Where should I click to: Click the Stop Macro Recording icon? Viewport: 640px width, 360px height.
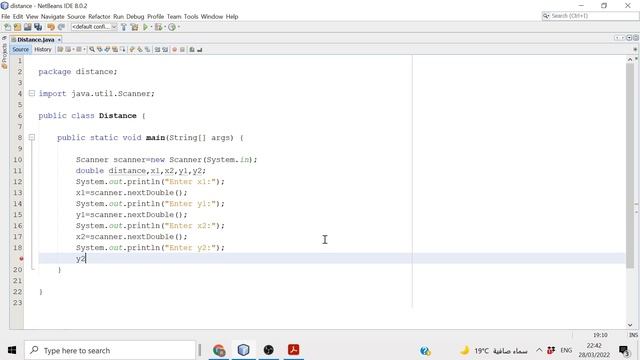[x=182, y=49]
